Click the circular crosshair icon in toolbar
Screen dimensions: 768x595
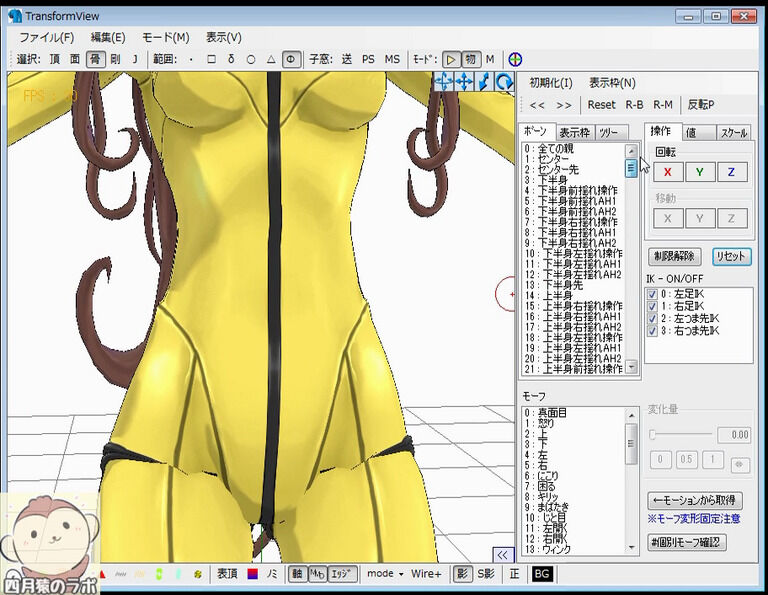[515, 60]
